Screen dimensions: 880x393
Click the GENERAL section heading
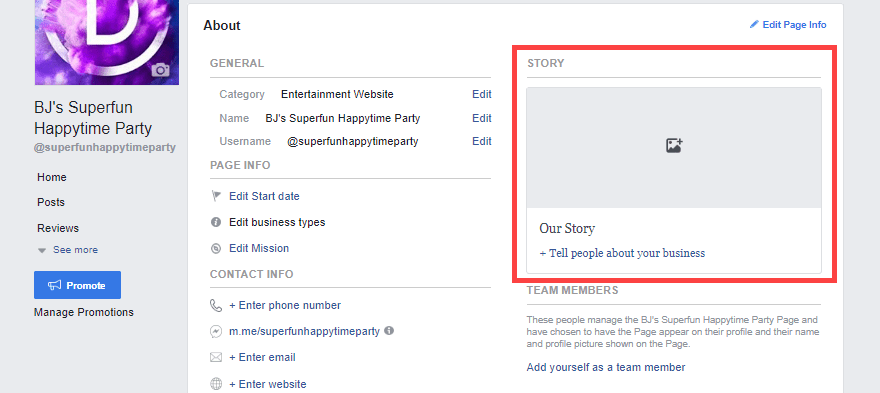(237, 63)
